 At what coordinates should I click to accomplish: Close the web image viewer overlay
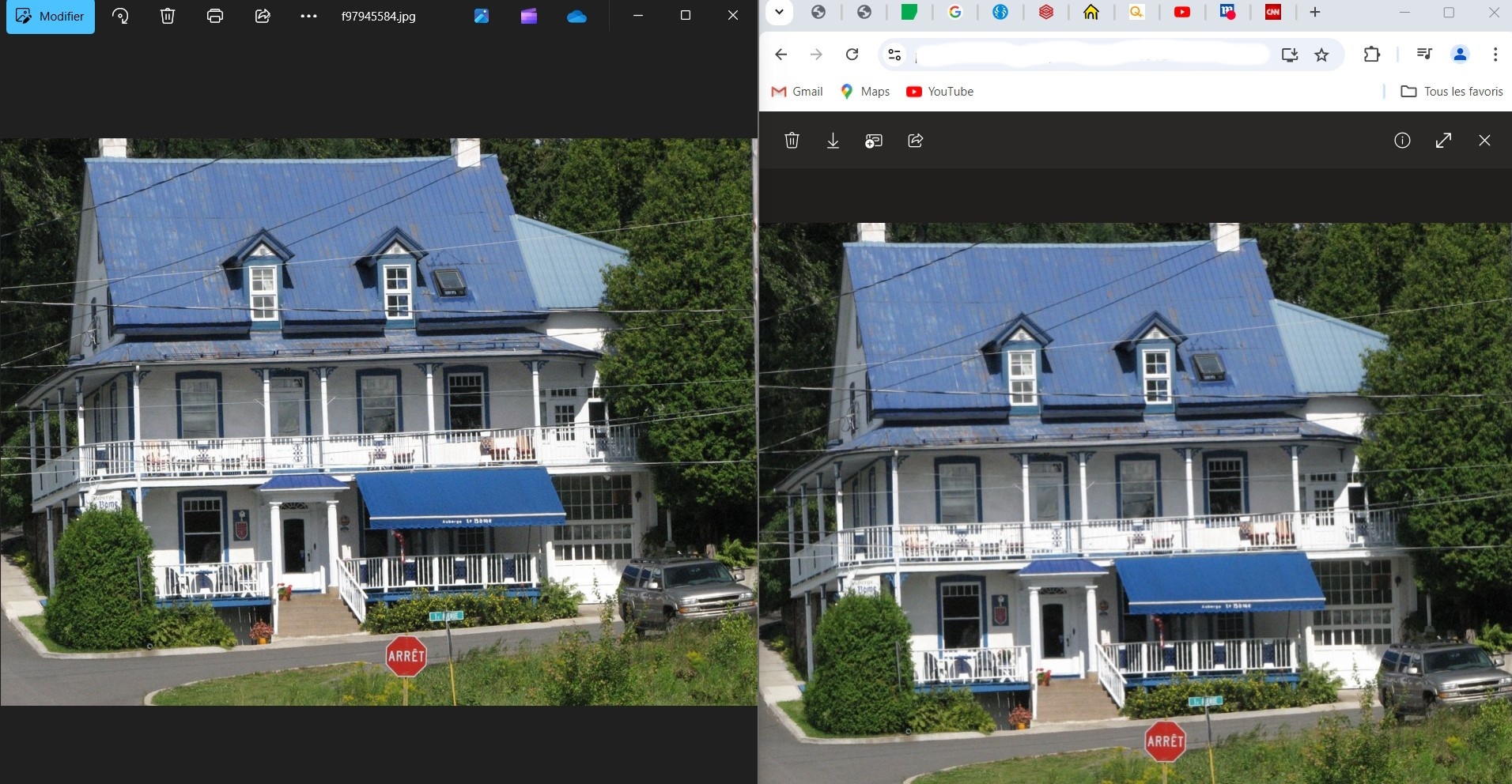1484,141
